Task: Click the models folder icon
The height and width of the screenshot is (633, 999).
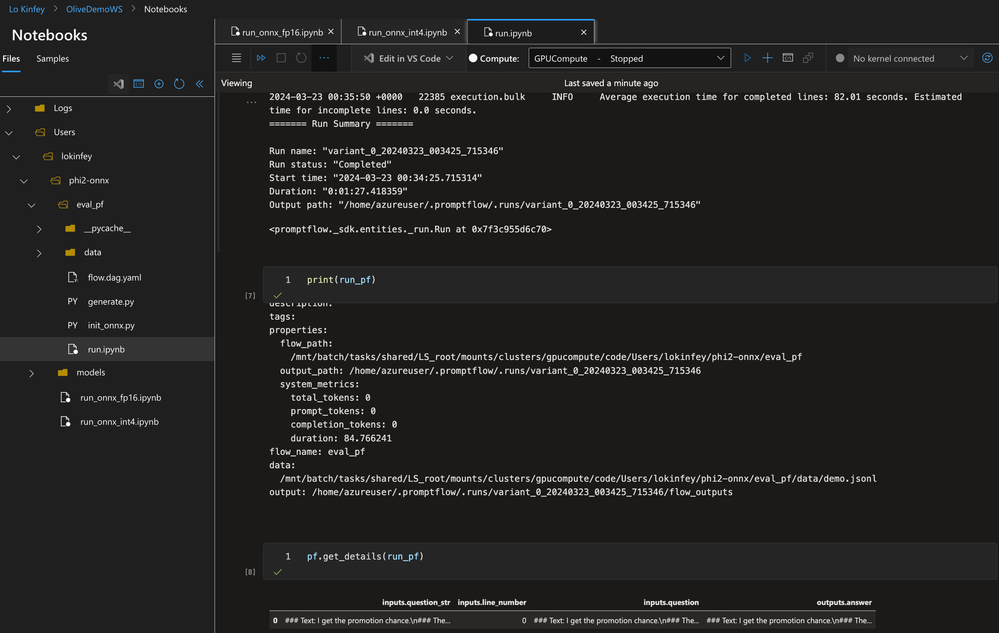Action: [62, 373]
